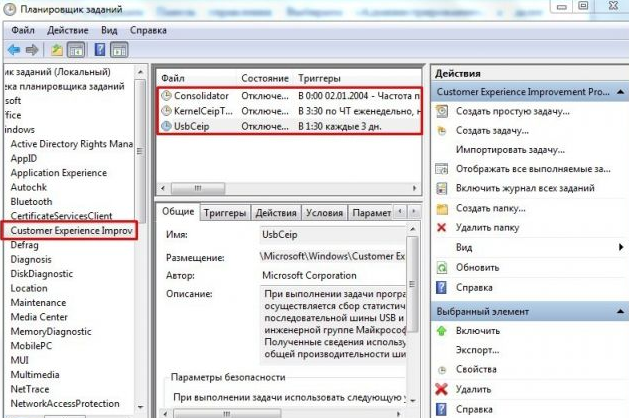
Task: Switch to the Условия tab
Action: 325,213
